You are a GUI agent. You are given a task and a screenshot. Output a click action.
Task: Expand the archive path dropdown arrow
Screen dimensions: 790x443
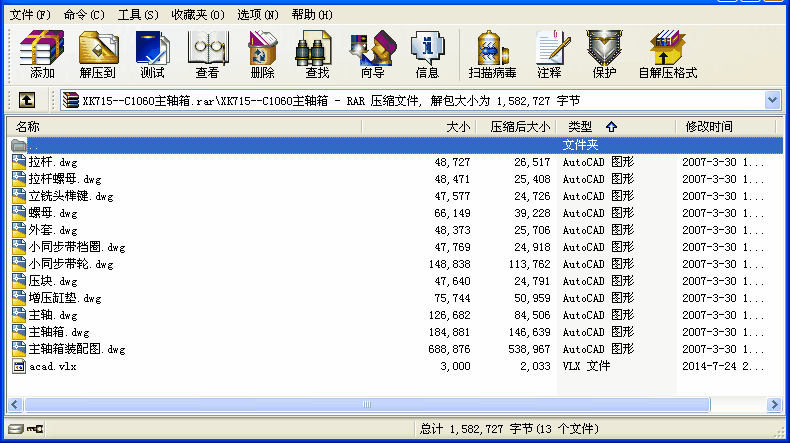tap(772, 100)
